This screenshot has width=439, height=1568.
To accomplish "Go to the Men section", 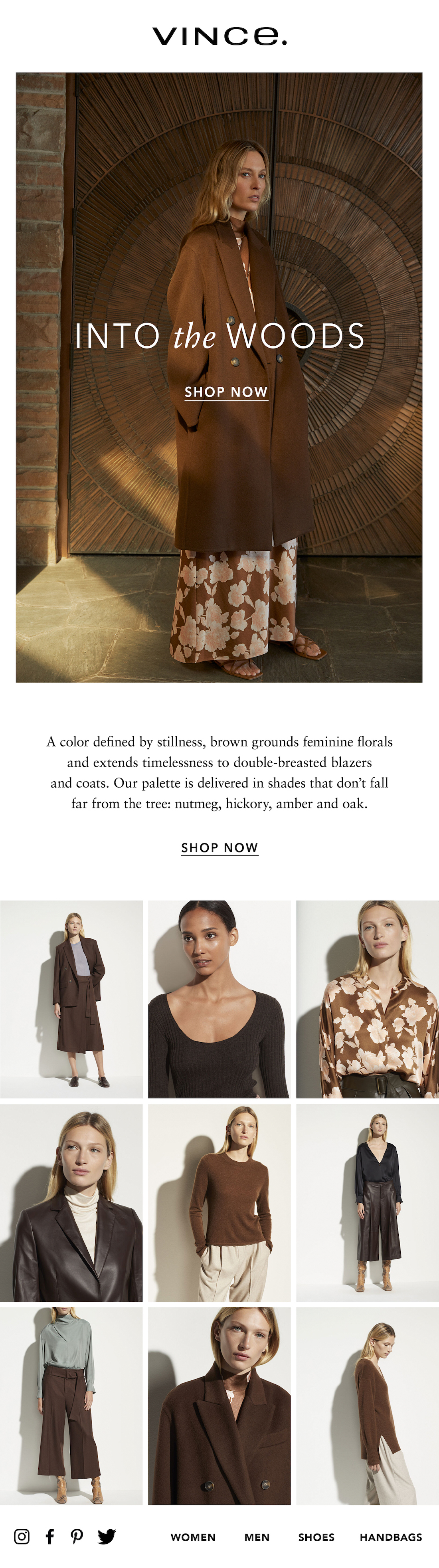I will [257, 1537].
